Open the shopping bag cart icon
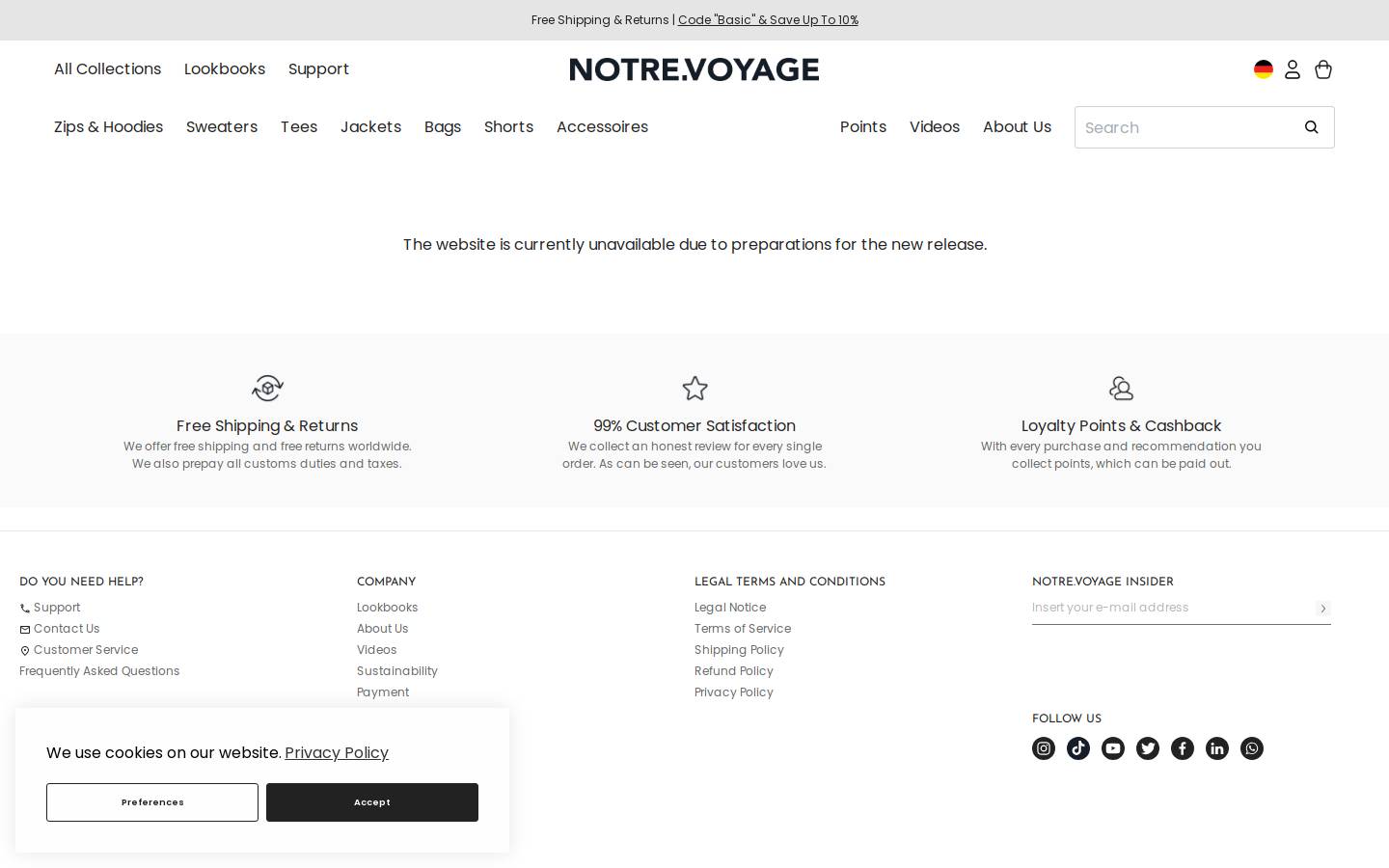Screen dimensions: 1389x868 pyautogui.click(x=1323, y=69)
